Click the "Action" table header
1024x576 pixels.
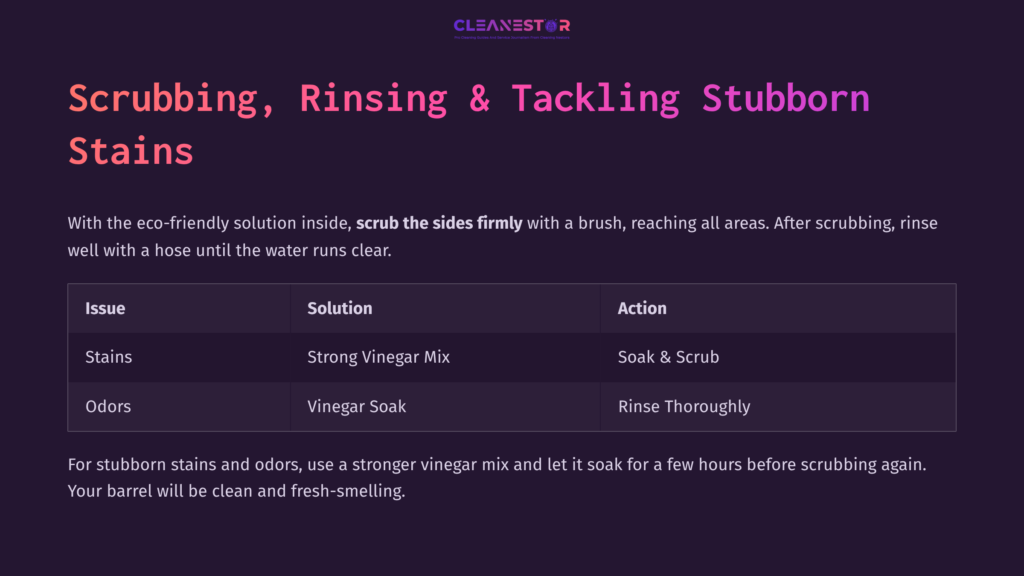(642, 308)
